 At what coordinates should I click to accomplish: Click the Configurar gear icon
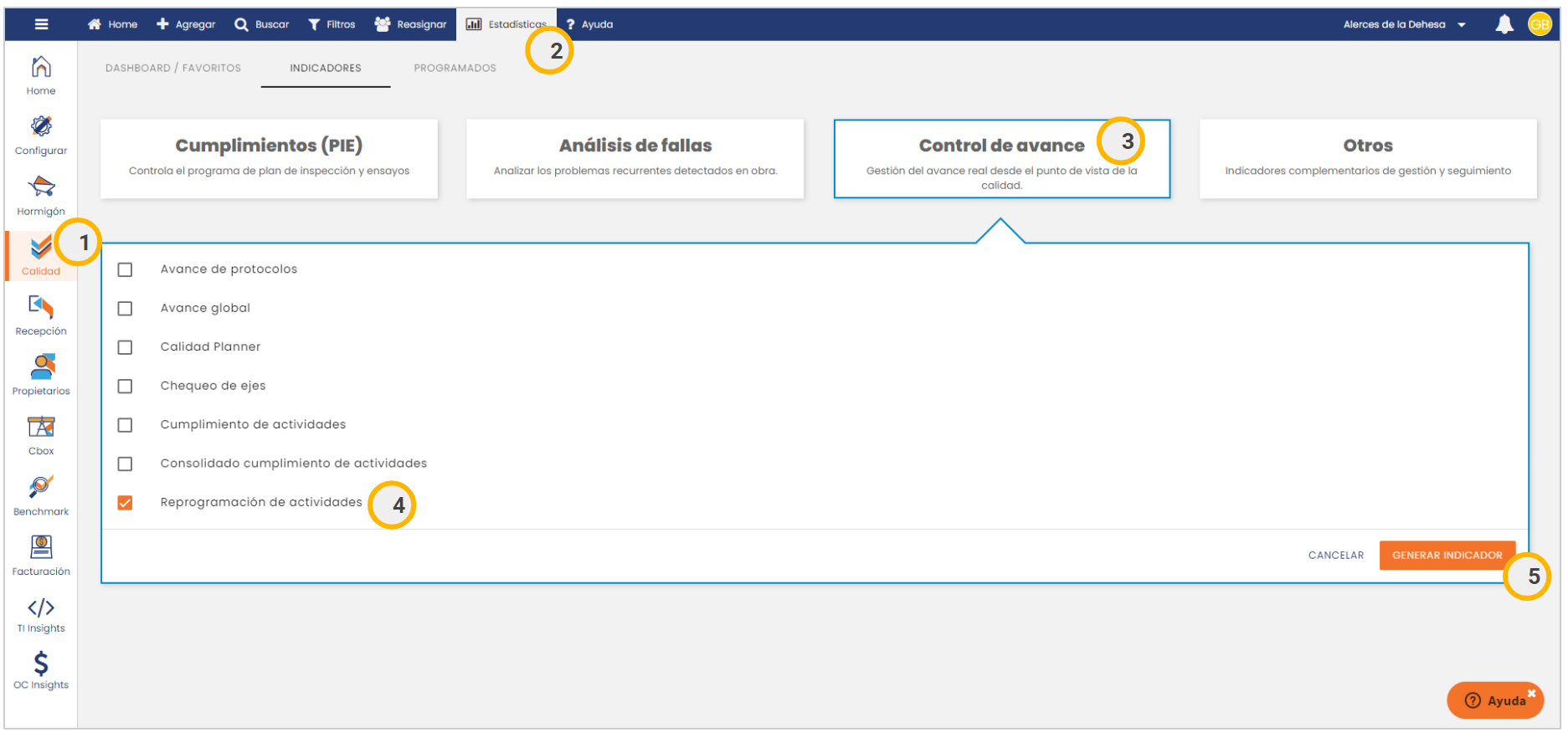(41, 126)
